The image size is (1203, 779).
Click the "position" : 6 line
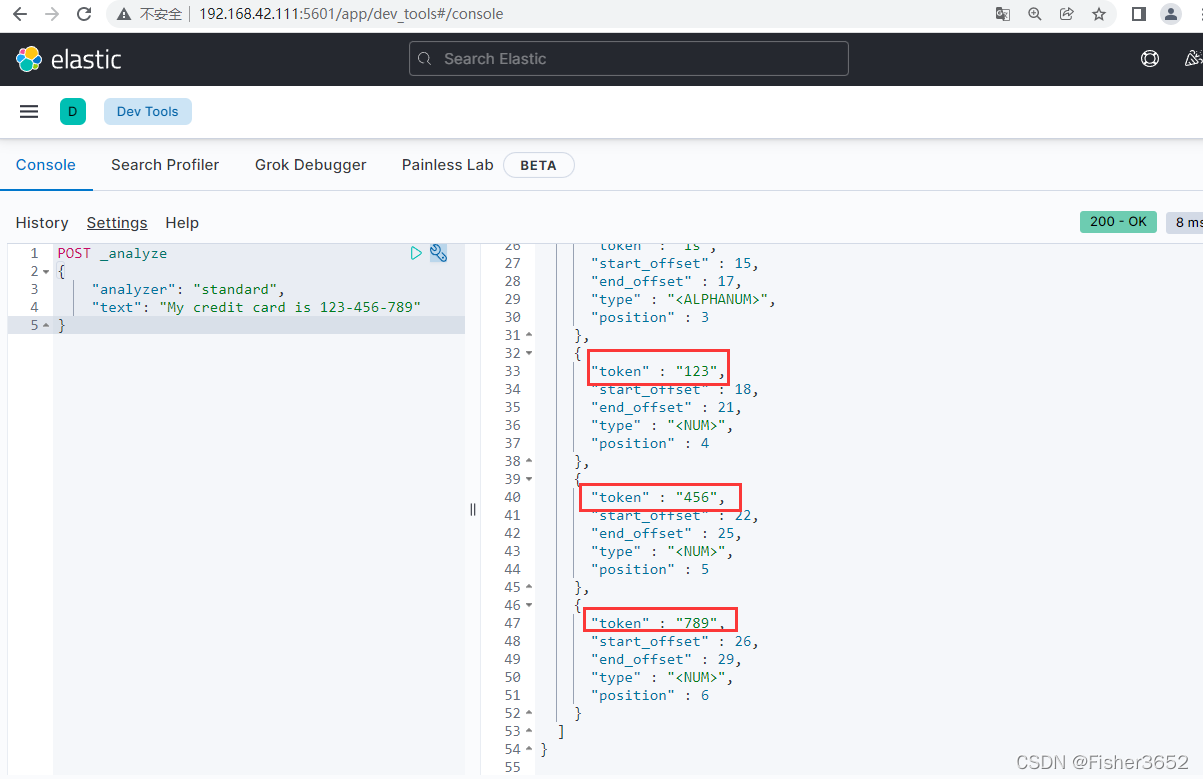click(x=649, y=695)
